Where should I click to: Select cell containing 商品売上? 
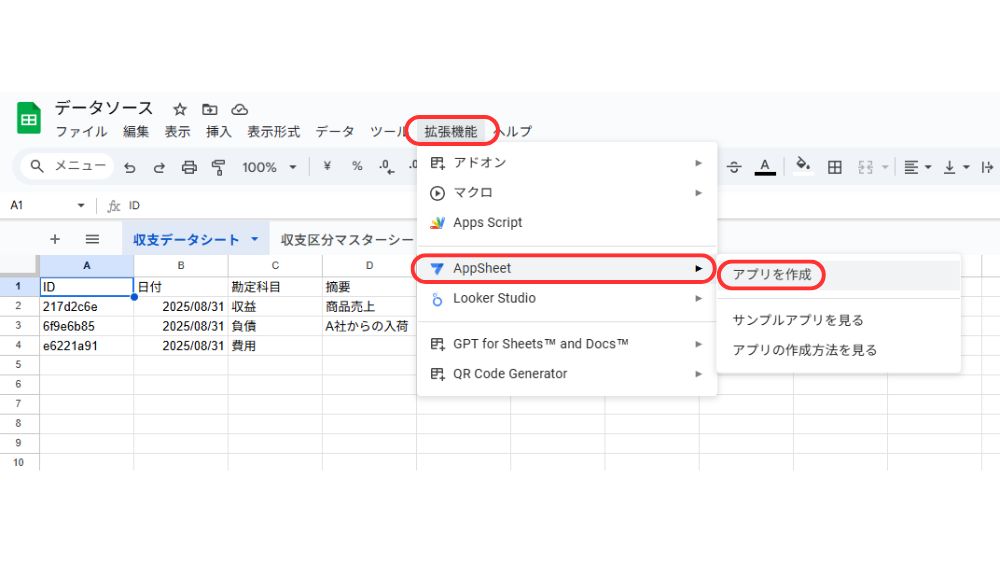pyautogui.click(x=350, y=306)
